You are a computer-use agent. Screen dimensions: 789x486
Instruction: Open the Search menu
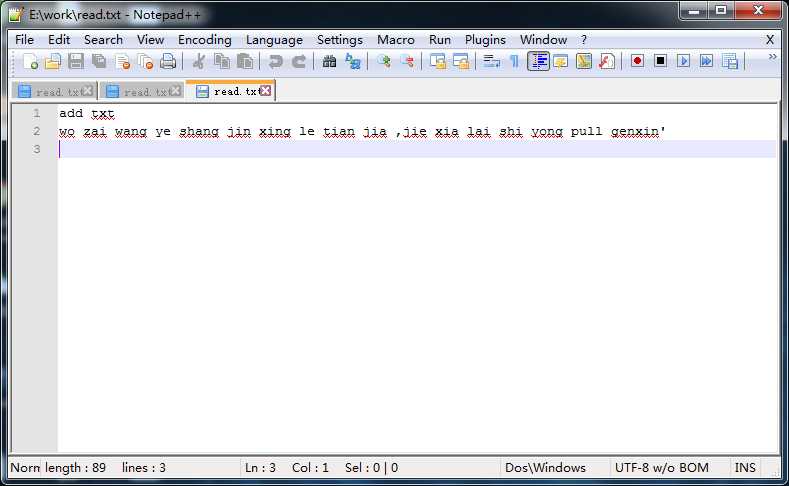[x=103, y=40]
